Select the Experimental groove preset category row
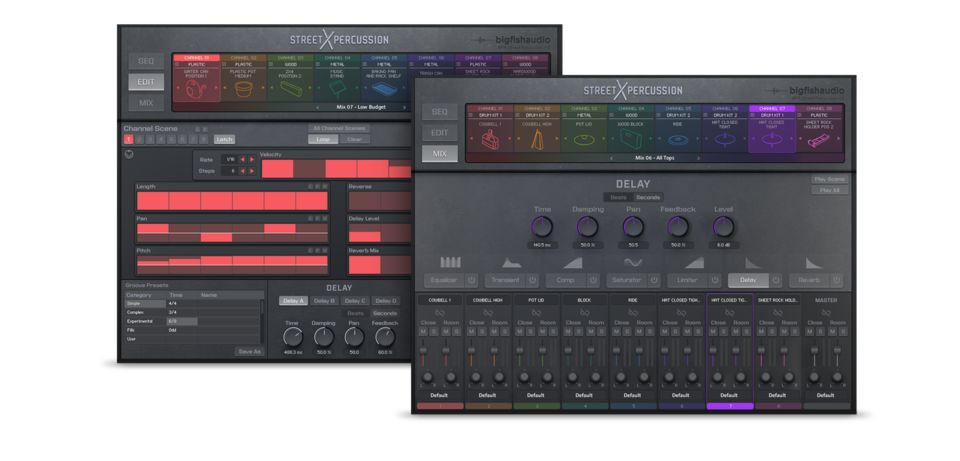Image resolution: width=960 pixels, height=461 pixels. [x=145, y=321]
